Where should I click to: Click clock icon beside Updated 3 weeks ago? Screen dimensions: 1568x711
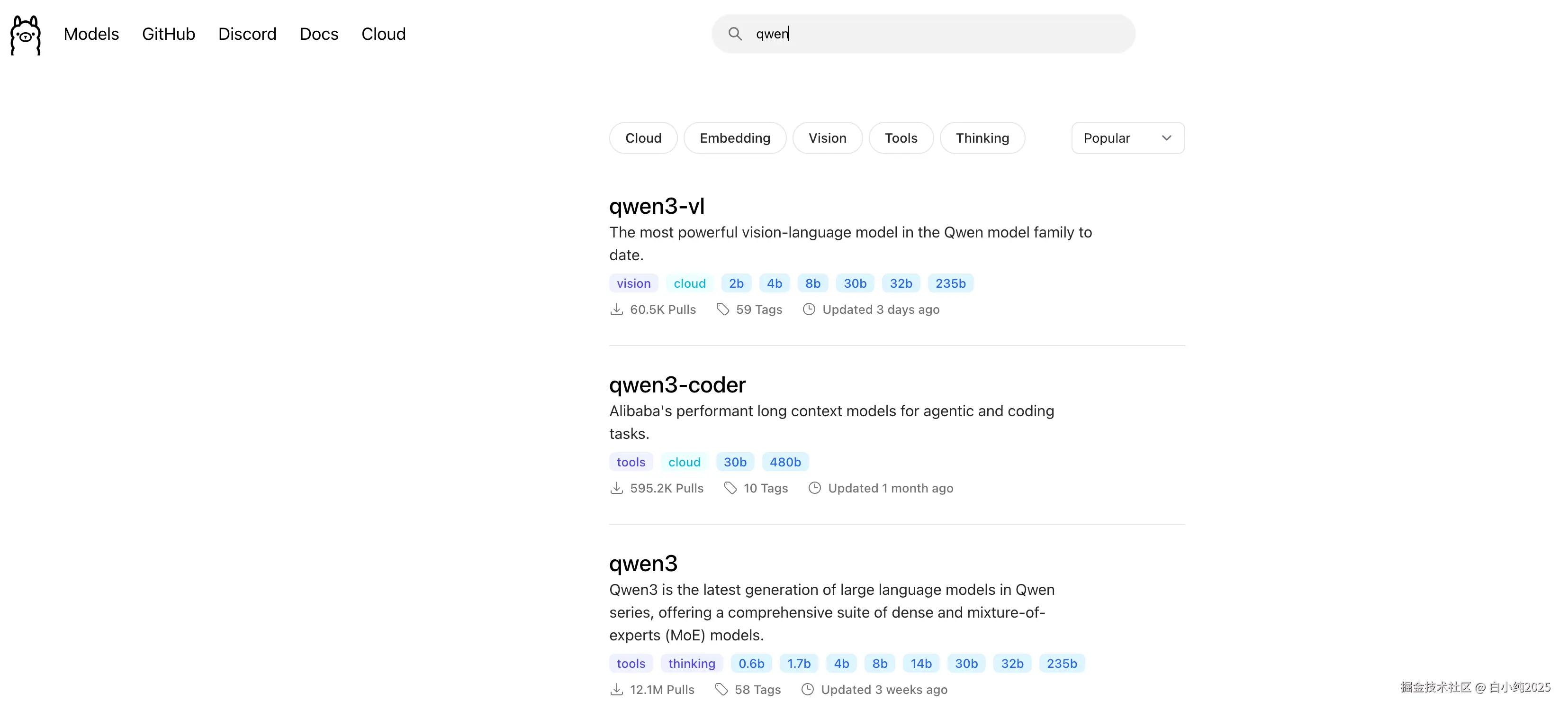pyautogui.click(x=807, y=690)
